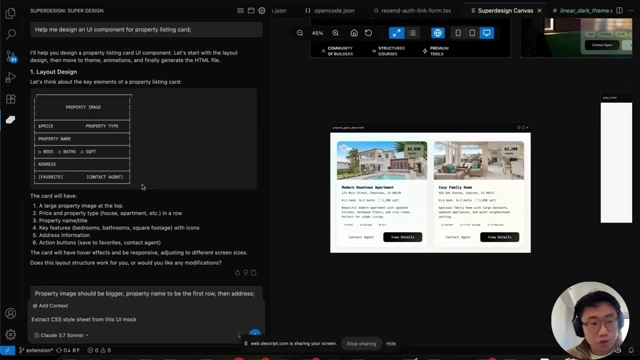Reset canvas to home view

click(354, 33)
